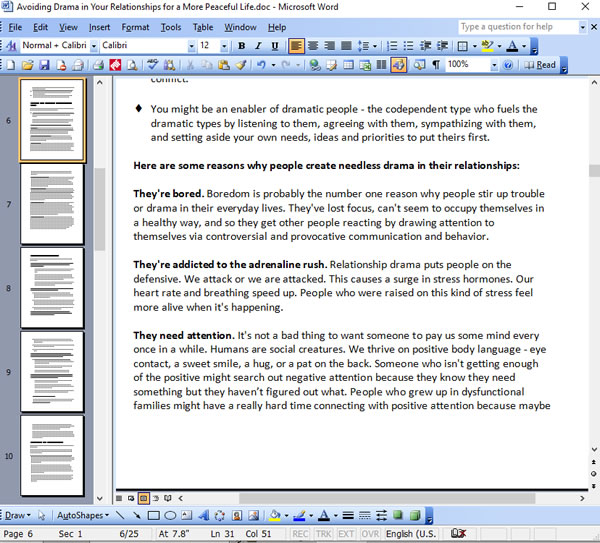This screenshot has width=600, height=543.
Task: Toggle OVR overtype mode in status bar
Action: click(x=370, y=534)
